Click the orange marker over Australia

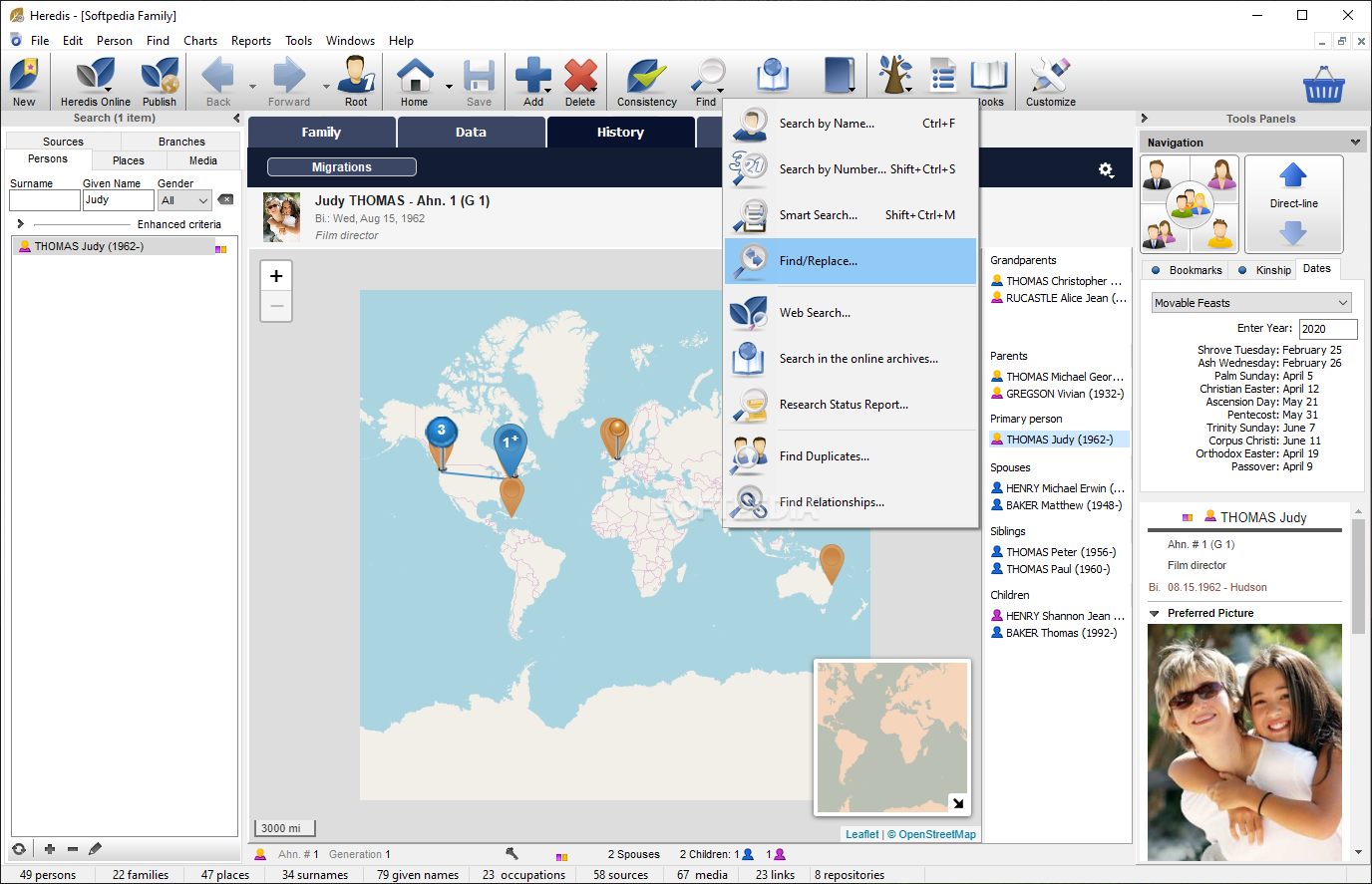[831, 563]
